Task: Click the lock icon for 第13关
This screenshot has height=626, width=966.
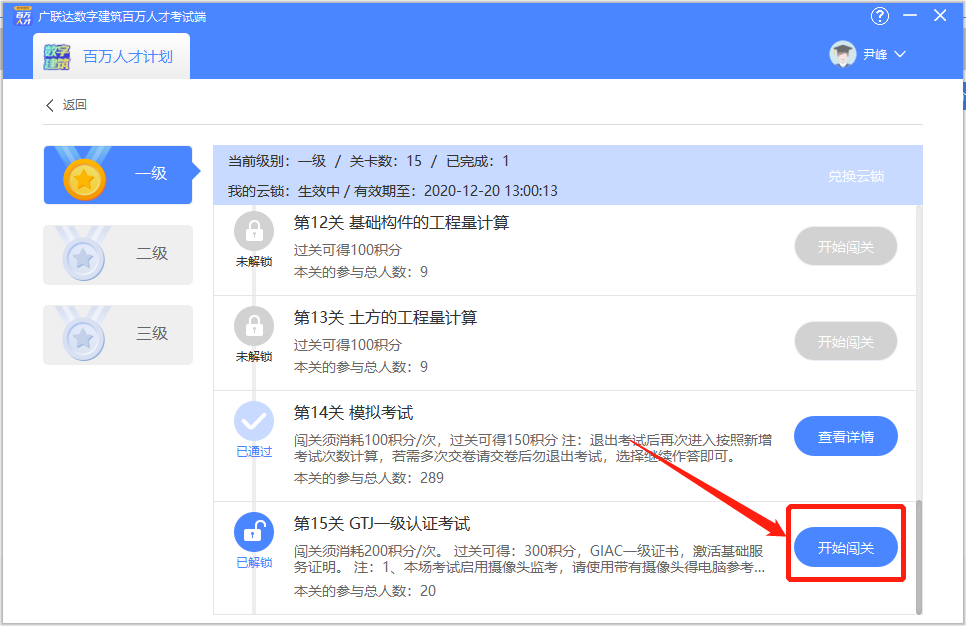Action: [254, 326]
